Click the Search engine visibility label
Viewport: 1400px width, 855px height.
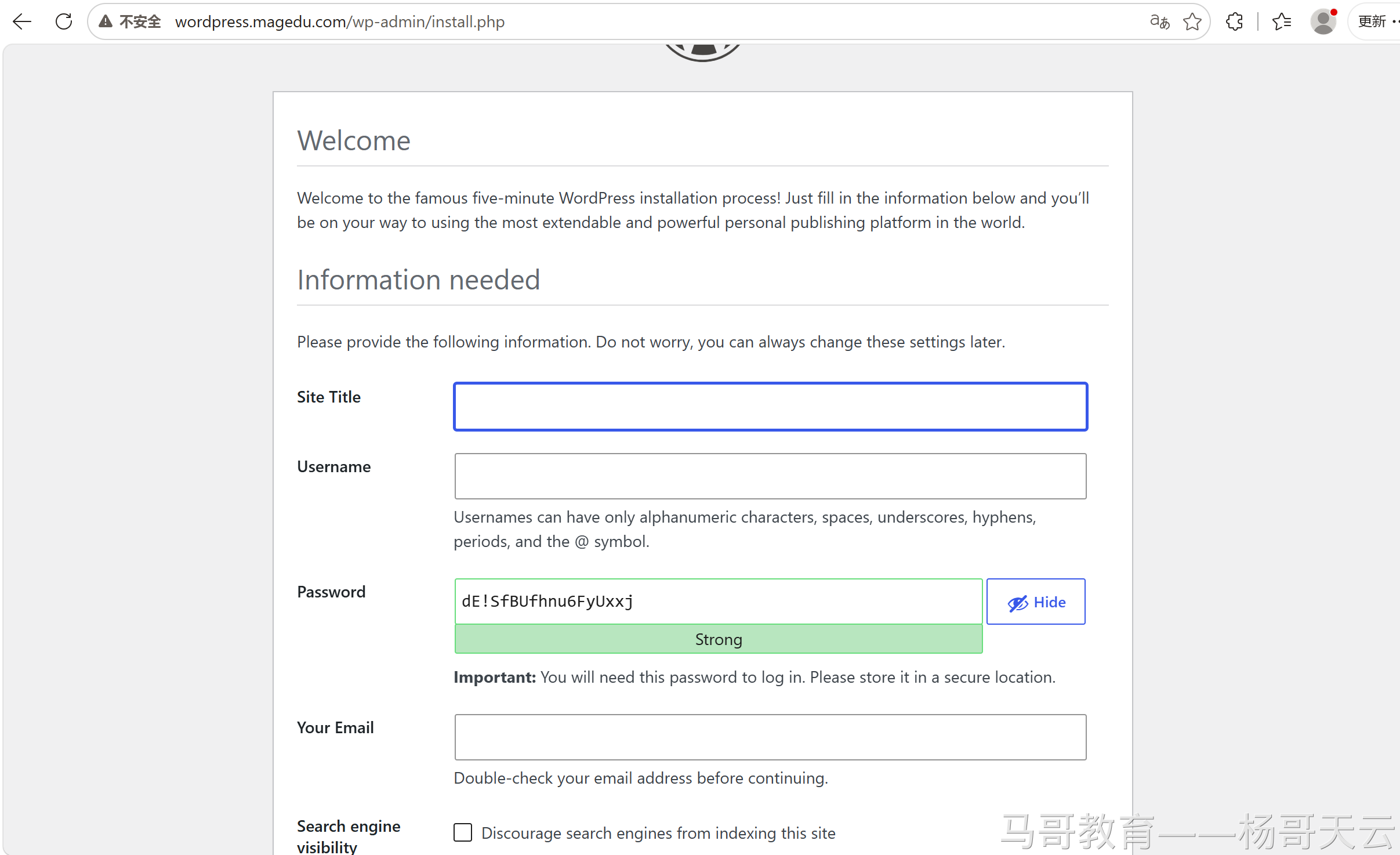point(349,836)
